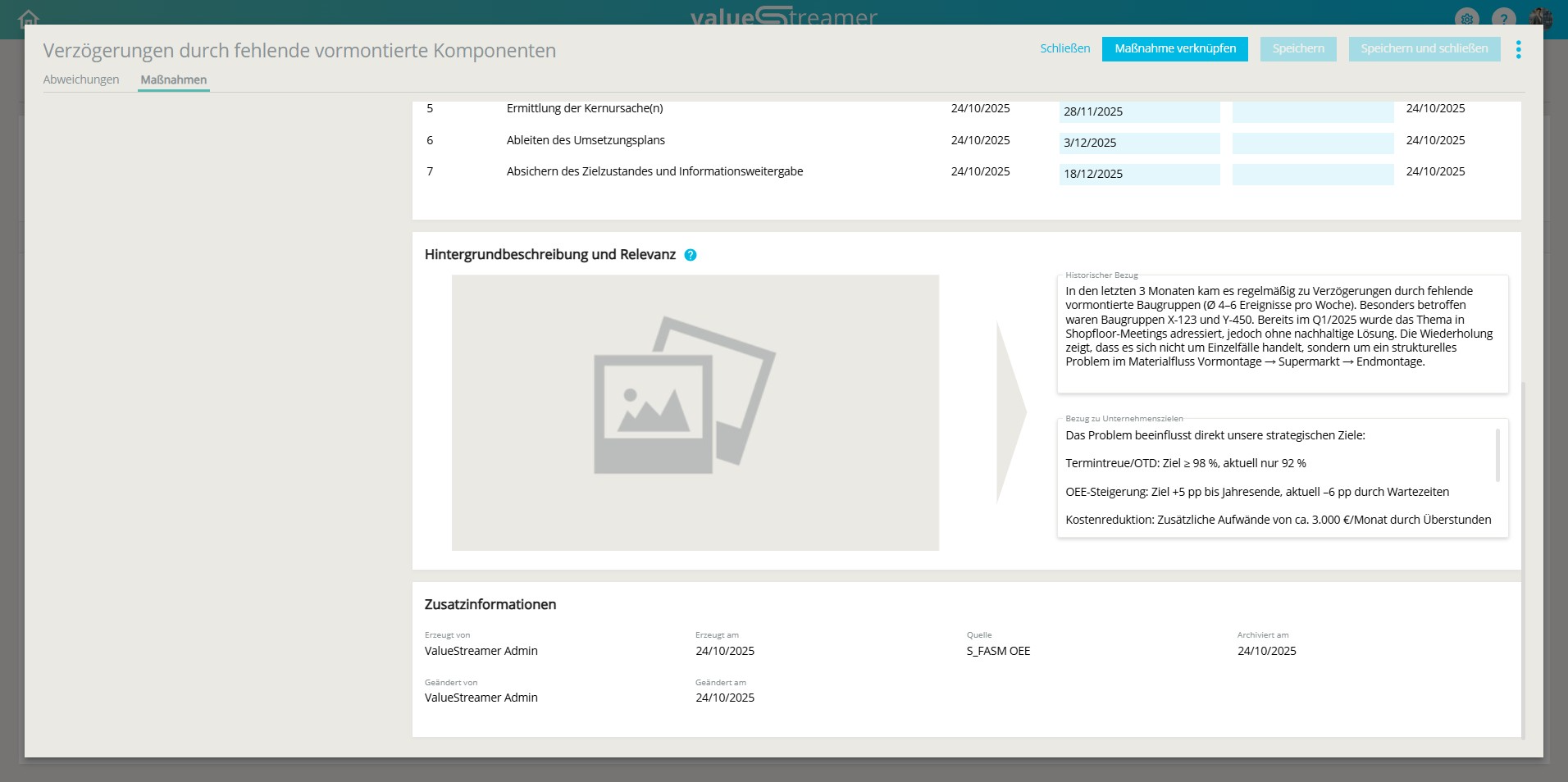Switch to the Abweichungen tab
The height and width of the screenshot is (782, 1568).
tap(81, 80)
